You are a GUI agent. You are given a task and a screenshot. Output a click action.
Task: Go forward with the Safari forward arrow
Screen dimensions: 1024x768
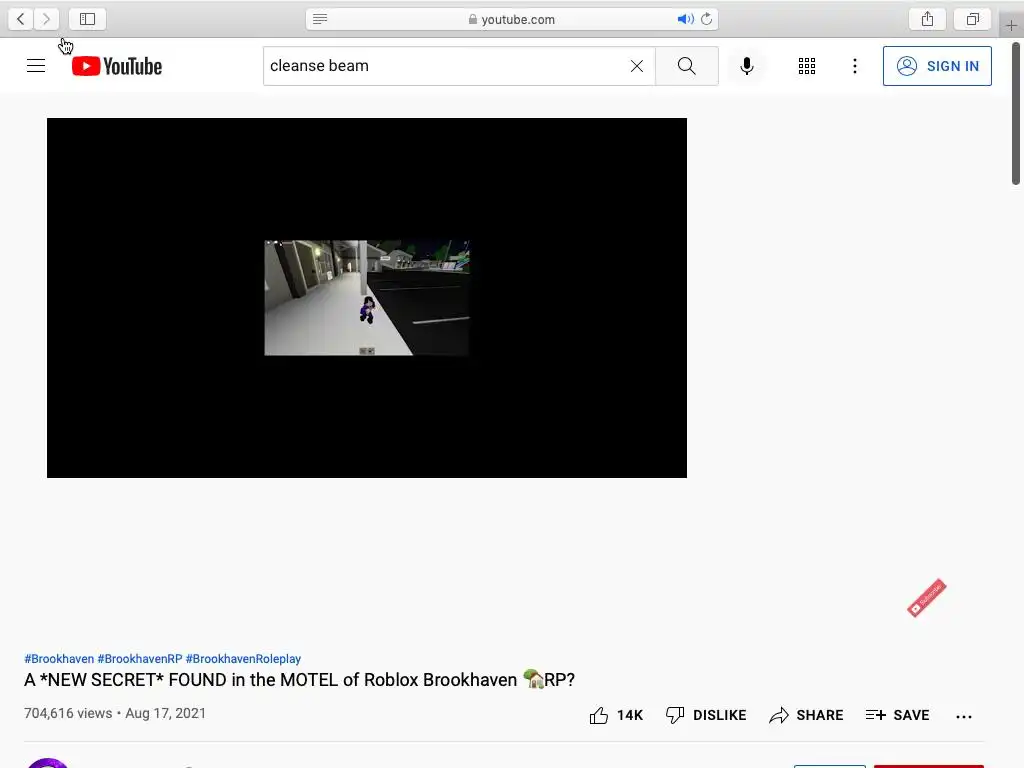pos(46,19)
